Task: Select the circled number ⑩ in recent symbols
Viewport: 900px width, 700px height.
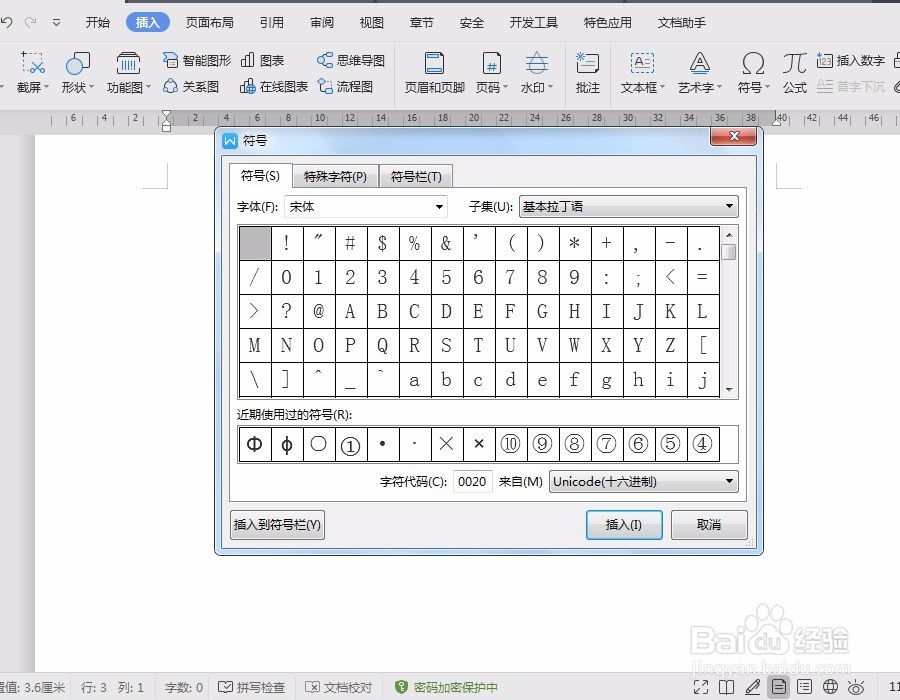Action: (x=511, y=443)
